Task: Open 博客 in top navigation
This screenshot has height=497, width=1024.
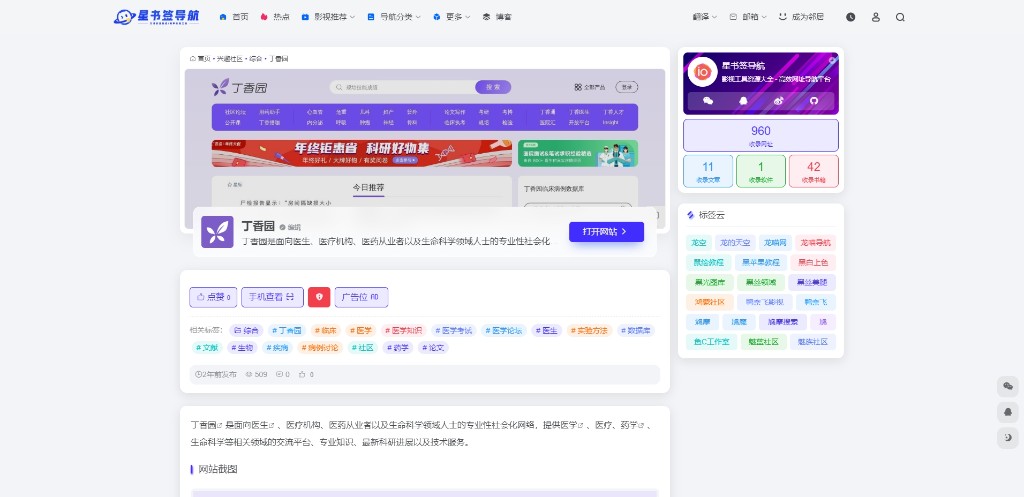Action: point(497,17)
